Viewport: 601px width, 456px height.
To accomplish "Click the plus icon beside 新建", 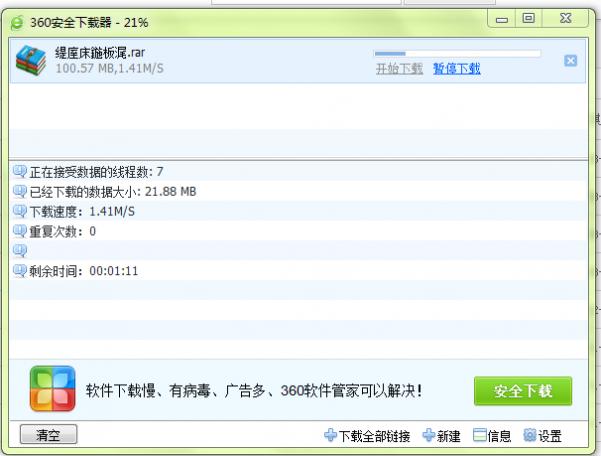I will (x=428, y=435).
